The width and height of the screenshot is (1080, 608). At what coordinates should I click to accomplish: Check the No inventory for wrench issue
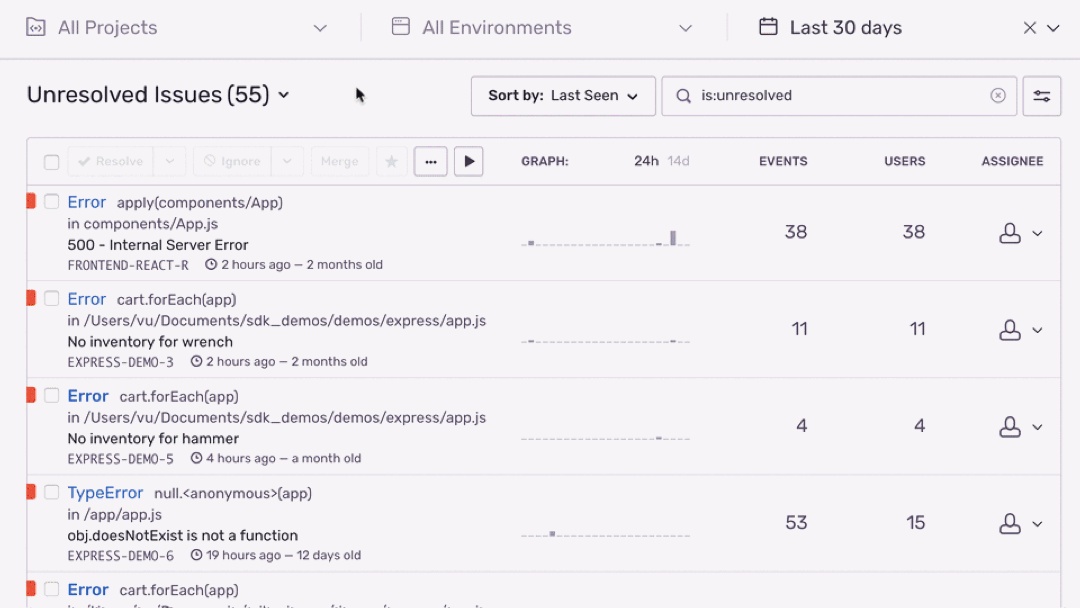pos(52,299)
